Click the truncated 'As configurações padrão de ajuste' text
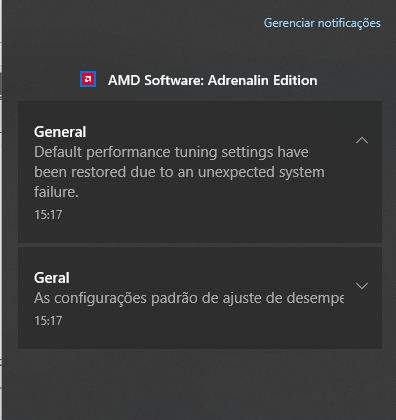396x420 pixels. [x=189, y=298]
